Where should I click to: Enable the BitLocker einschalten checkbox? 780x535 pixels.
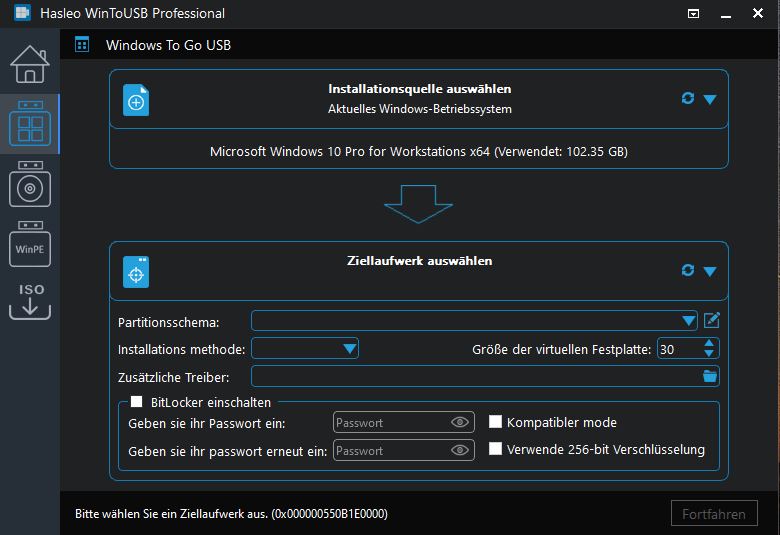pos(136,402)
